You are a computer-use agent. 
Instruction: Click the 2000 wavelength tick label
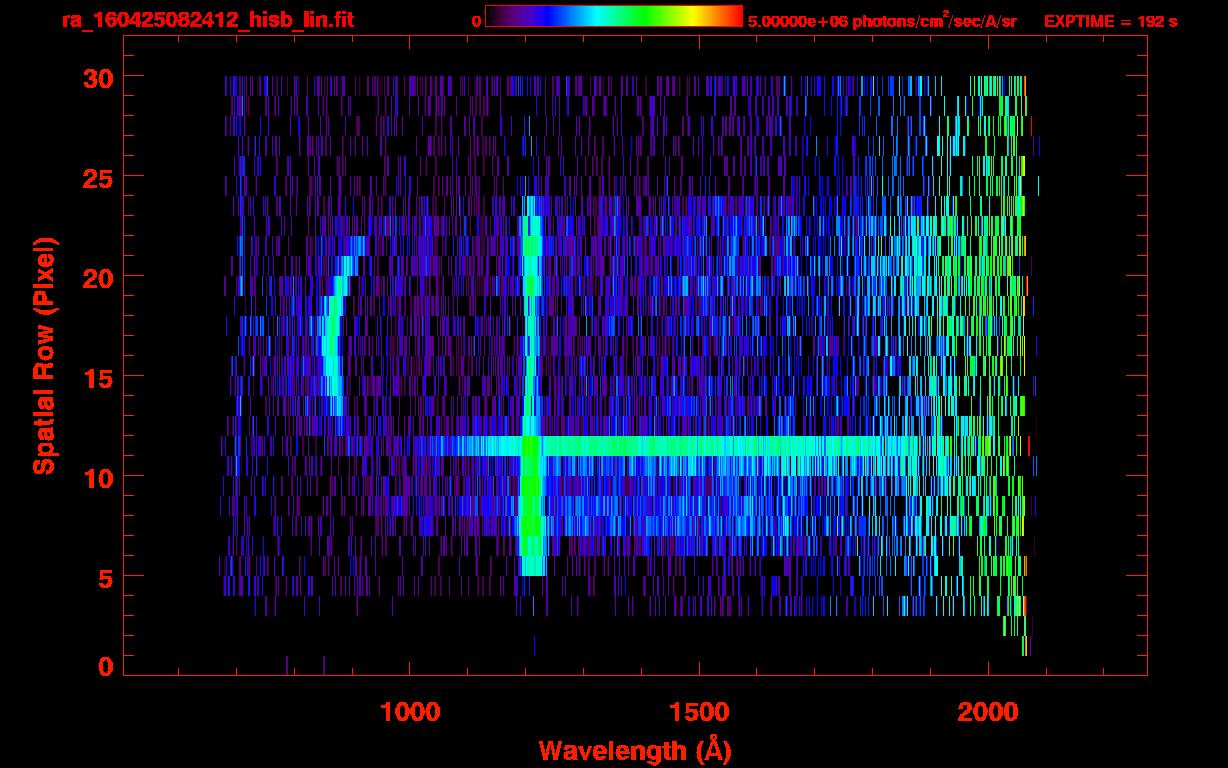click(x=989, y=712)
